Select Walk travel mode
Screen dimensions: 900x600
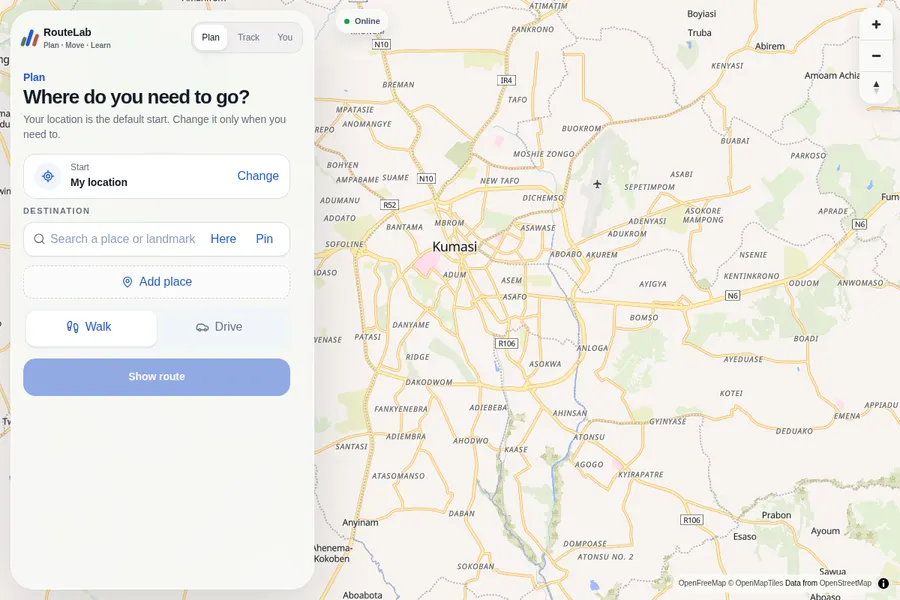coord(91,328)
